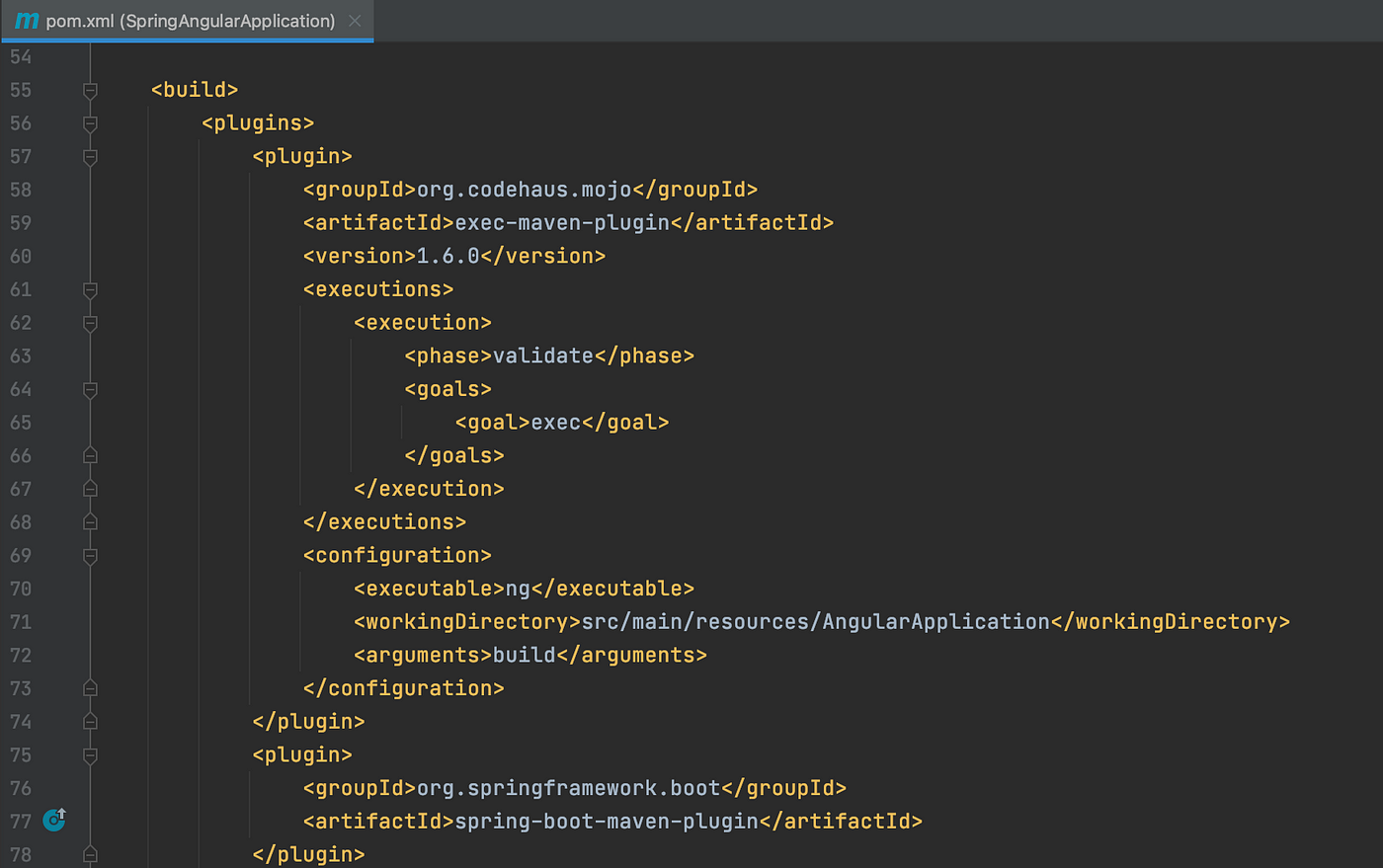Click the version value 1.6.0
The height and width of the screenshot is (868, 1383).
click(447, 257)
